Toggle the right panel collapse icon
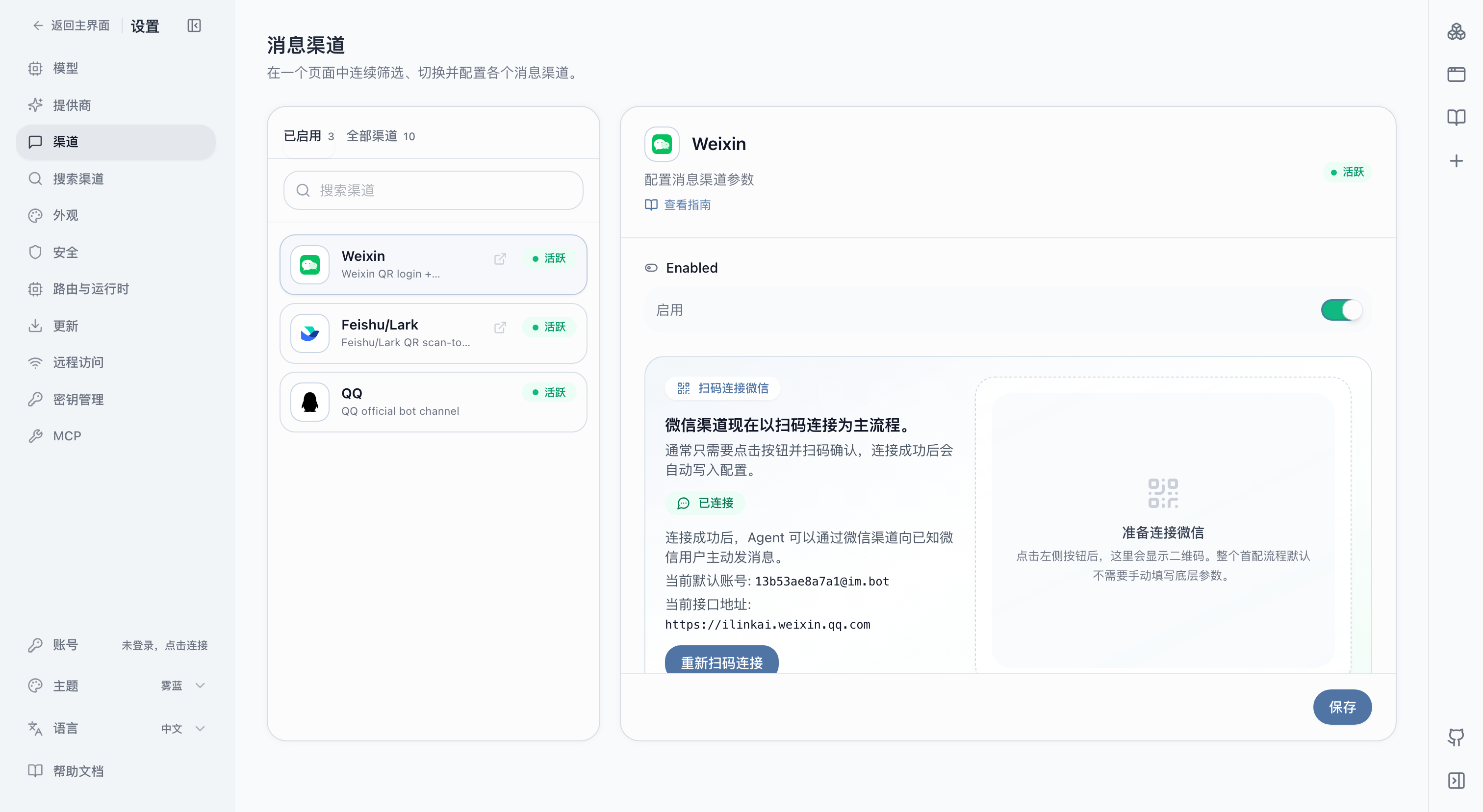Viewport: 1483px width, 812px height. coord(1456,781)
